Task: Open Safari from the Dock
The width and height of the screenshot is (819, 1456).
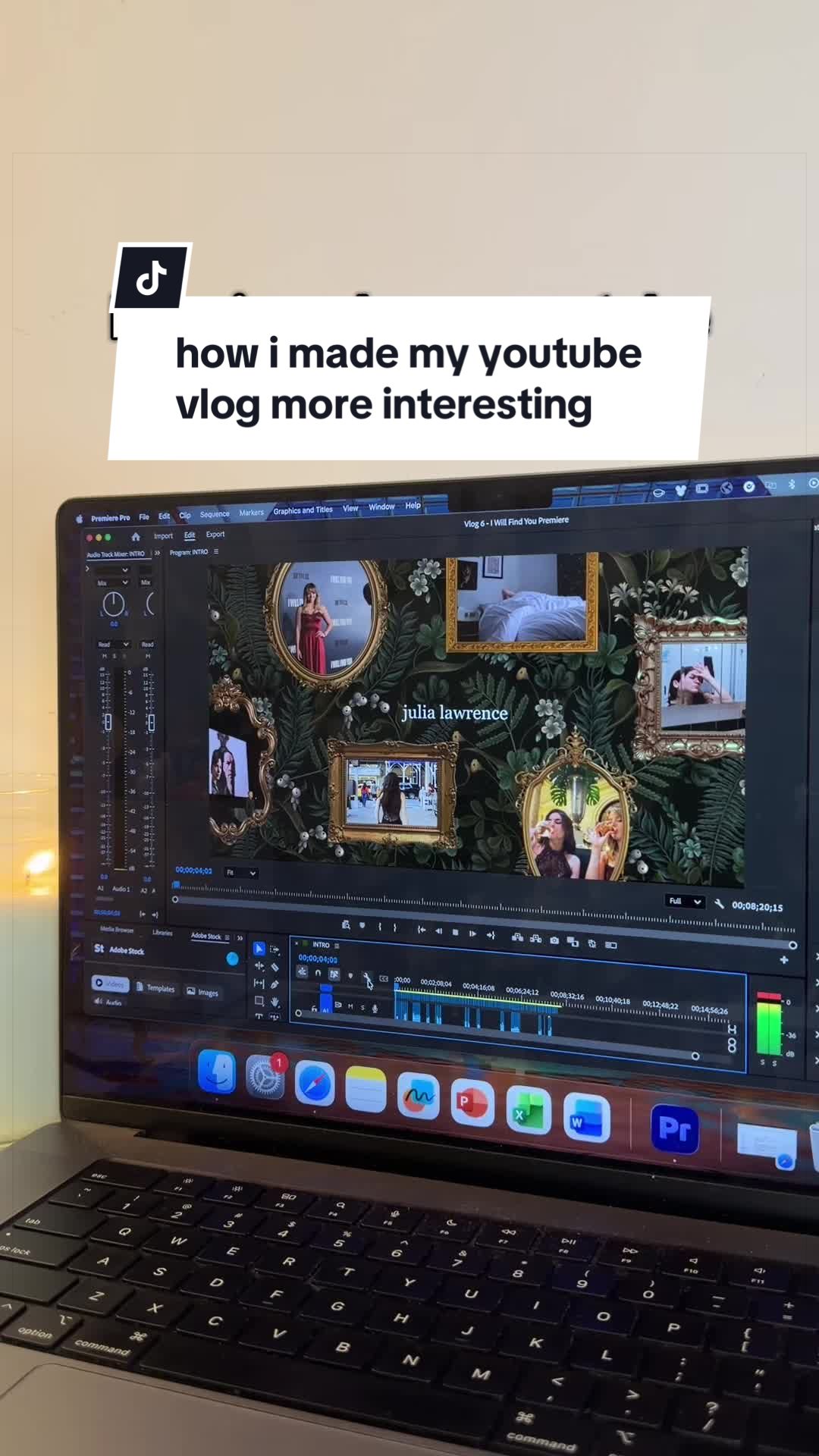Action: point(315,1084)
